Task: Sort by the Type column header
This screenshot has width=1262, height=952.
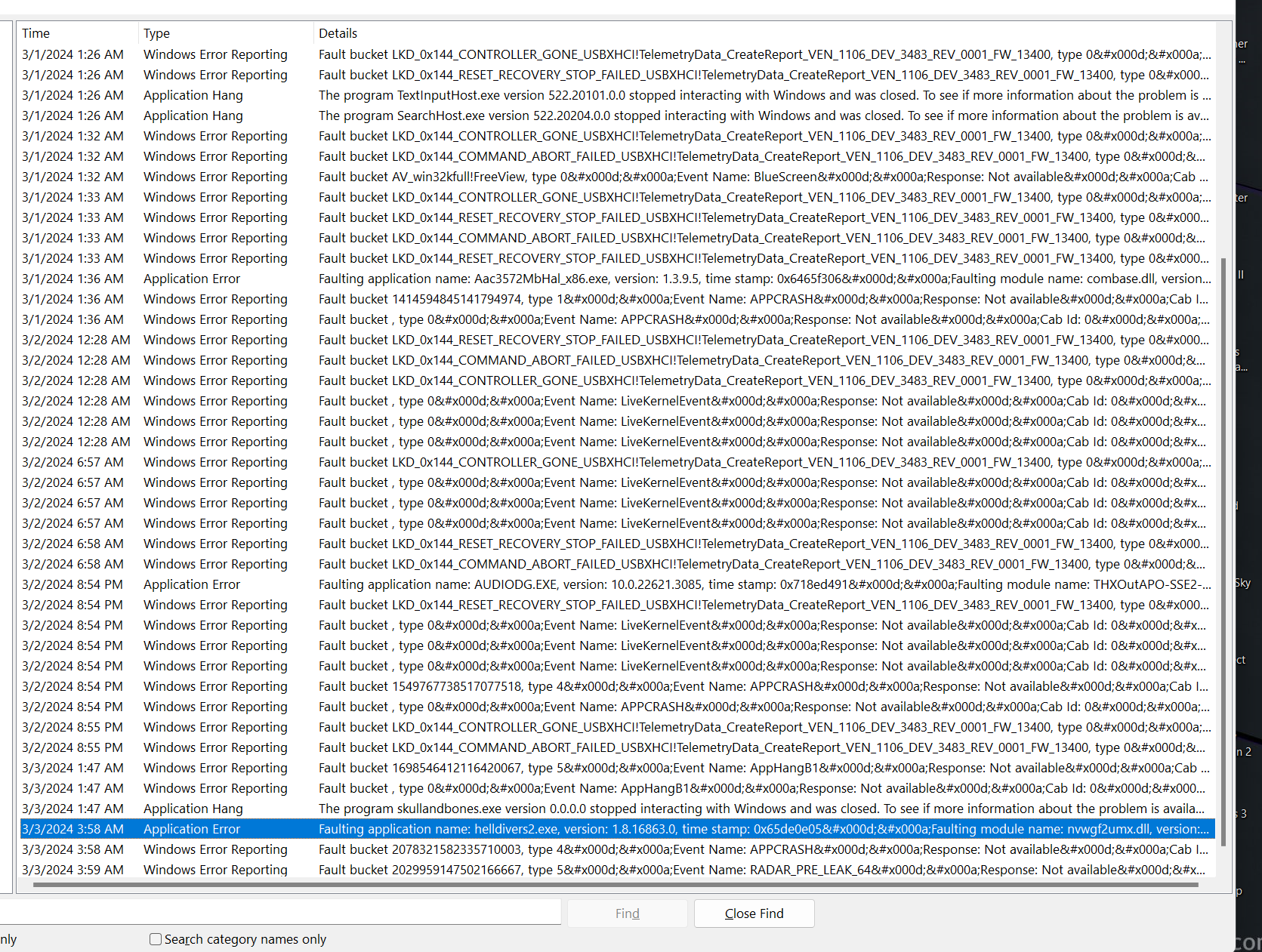Action: coord(226,33)
